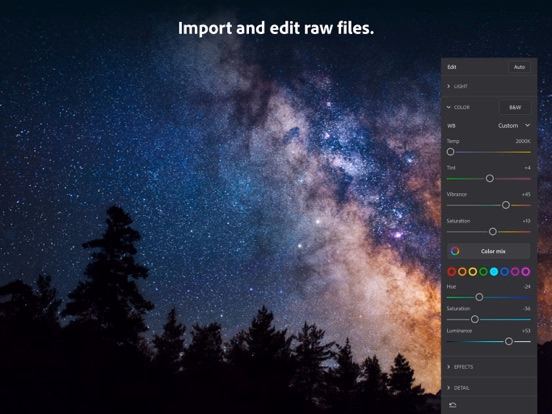
Task: Open the WB Custom dropdown
Action: [514, 126]
